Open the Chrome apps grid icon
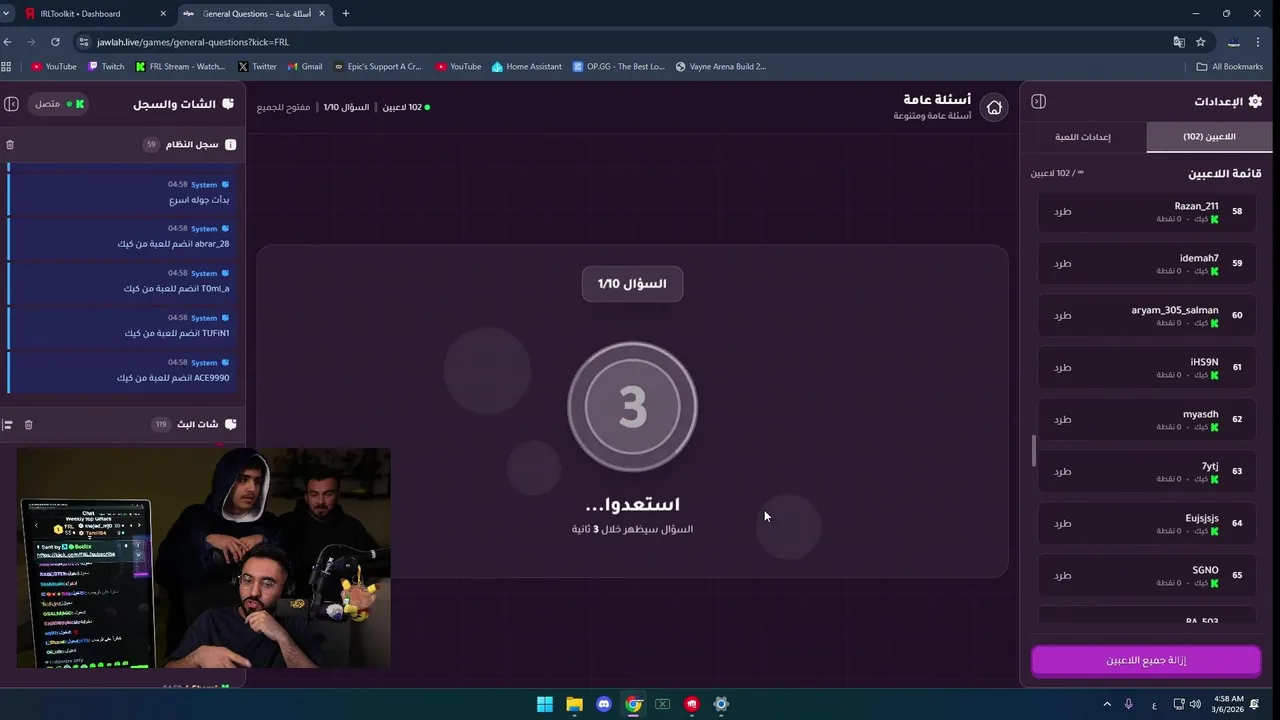The height and width of the screenshot is (720, 1280). 6,67
